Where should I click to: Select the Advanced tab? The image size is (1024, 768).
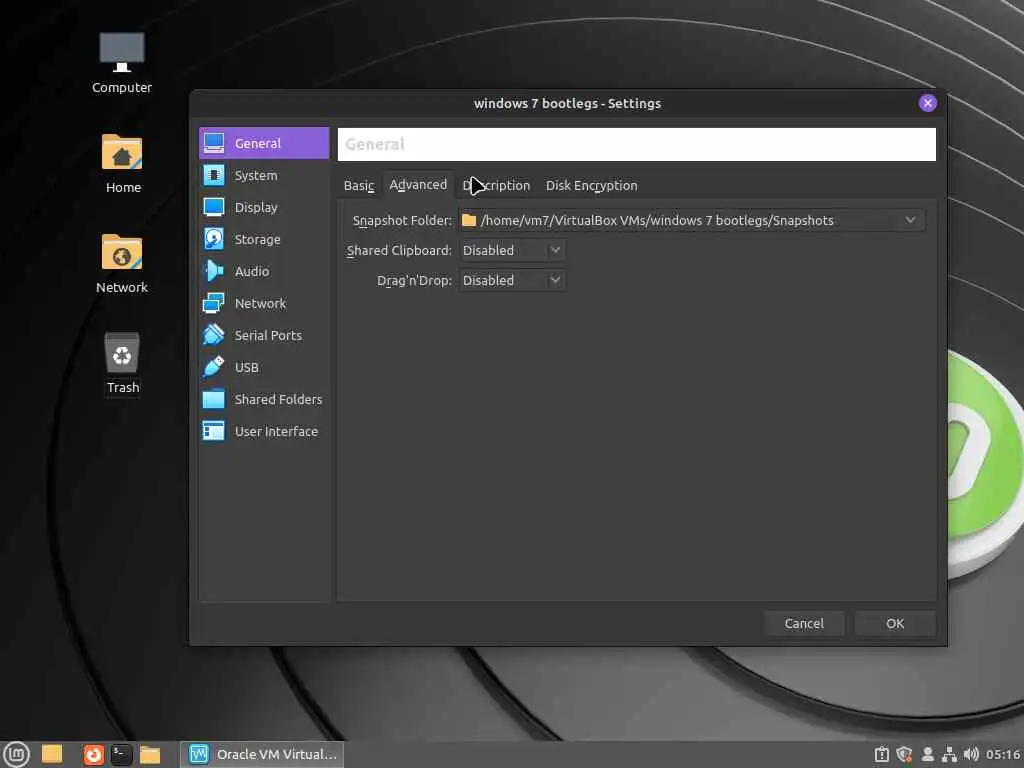[418, 185]
